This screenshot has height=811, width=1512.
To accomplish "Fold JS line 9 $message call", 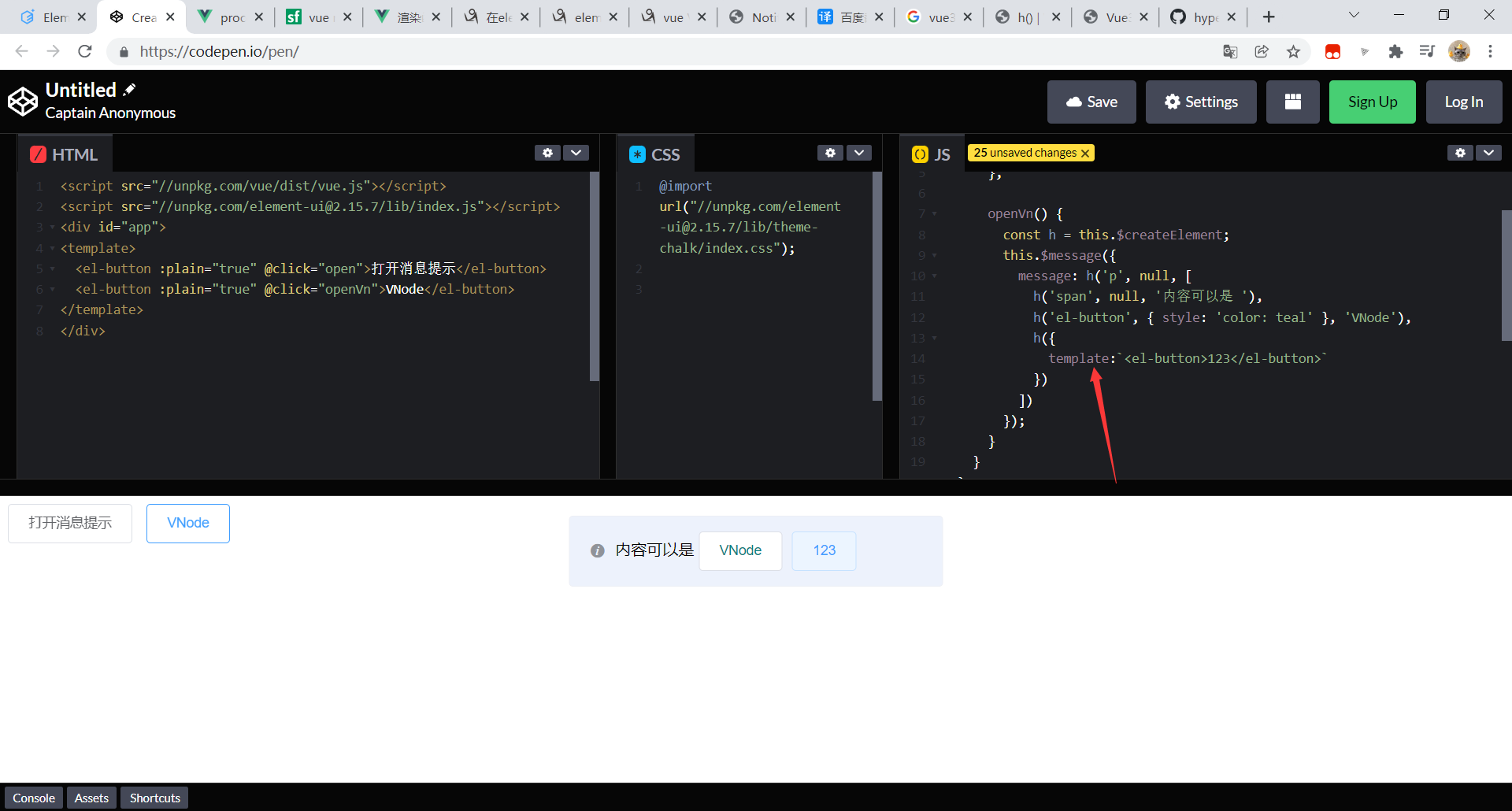I will click(935, 256).
